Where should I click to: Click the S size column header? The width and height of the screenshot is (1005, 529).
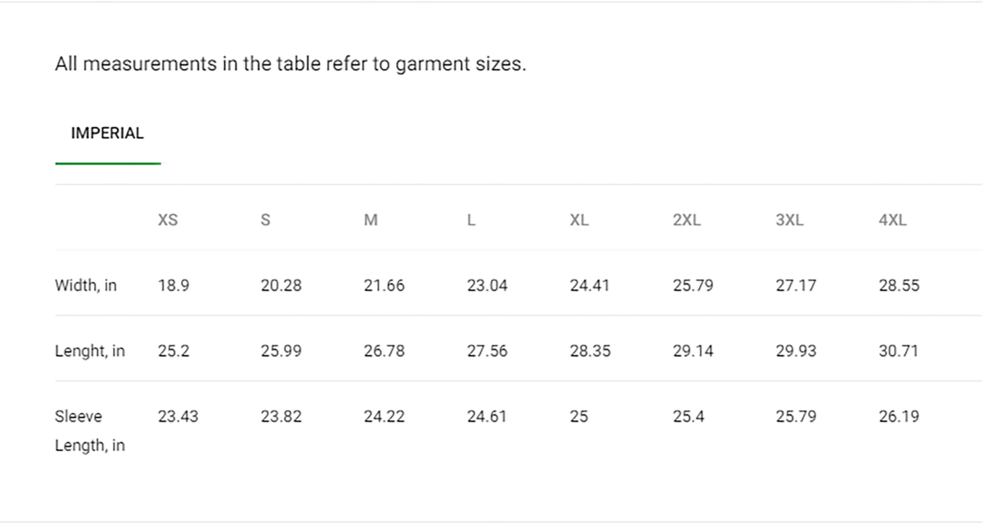[x=265, y=220]
